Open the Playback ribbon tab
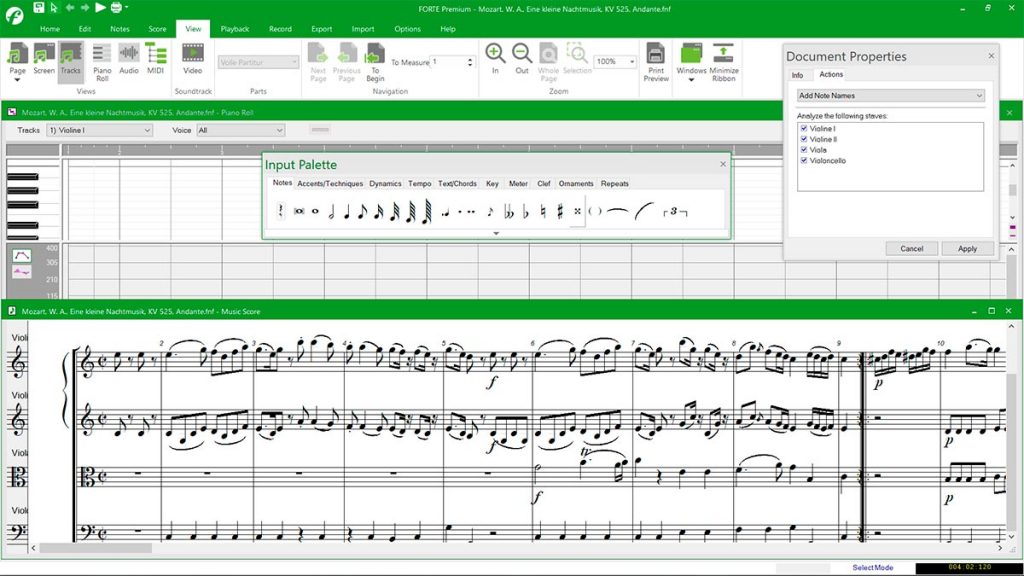This screenshot has height=576, width=1024. (x=234, y=29)
